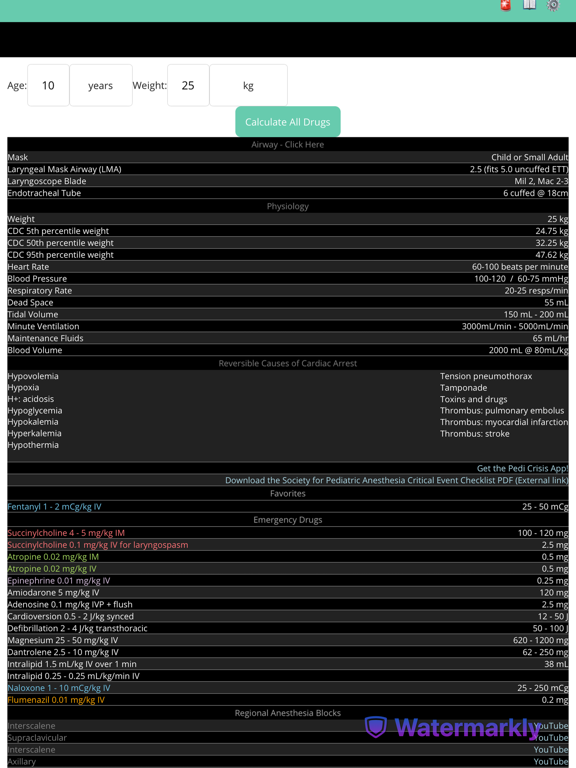The height and width of the screenshot is (768, 576).
Task: Click Intralipid 0.25 mL/kg/min IV row
Action: point(288,676)
